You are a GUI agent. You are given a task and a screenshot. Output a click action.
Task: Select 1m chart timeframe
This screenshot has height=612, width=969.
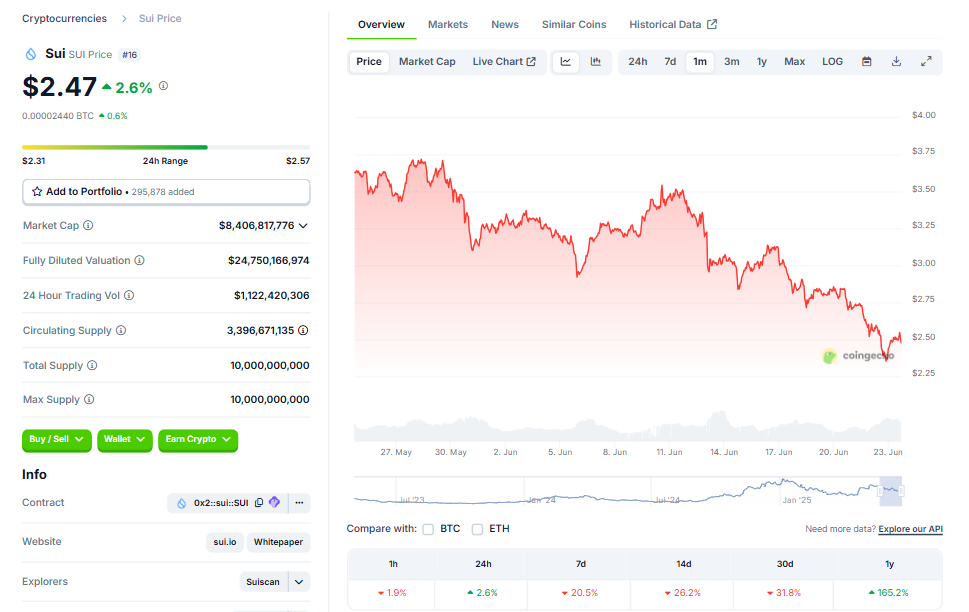click(700, 62)
